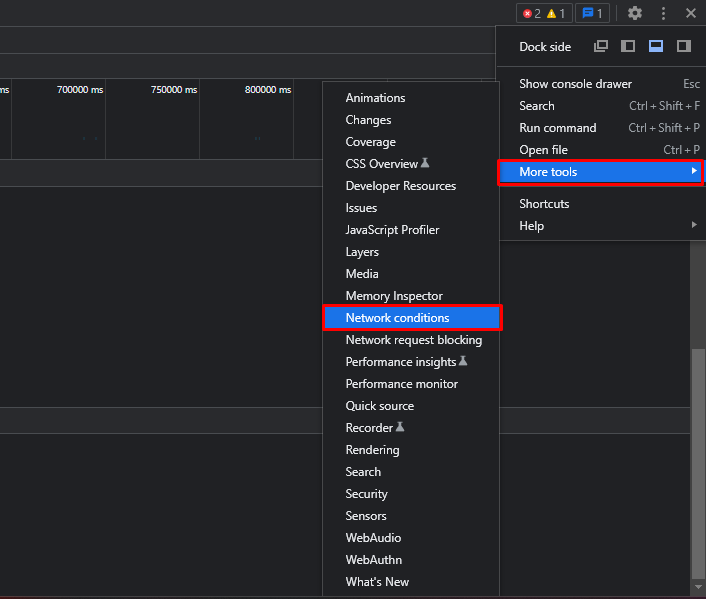Image resolution: width=706 pixels, height=599 pixels.
Task: Launch the Performance monitor tool
Action: point(401,384)
